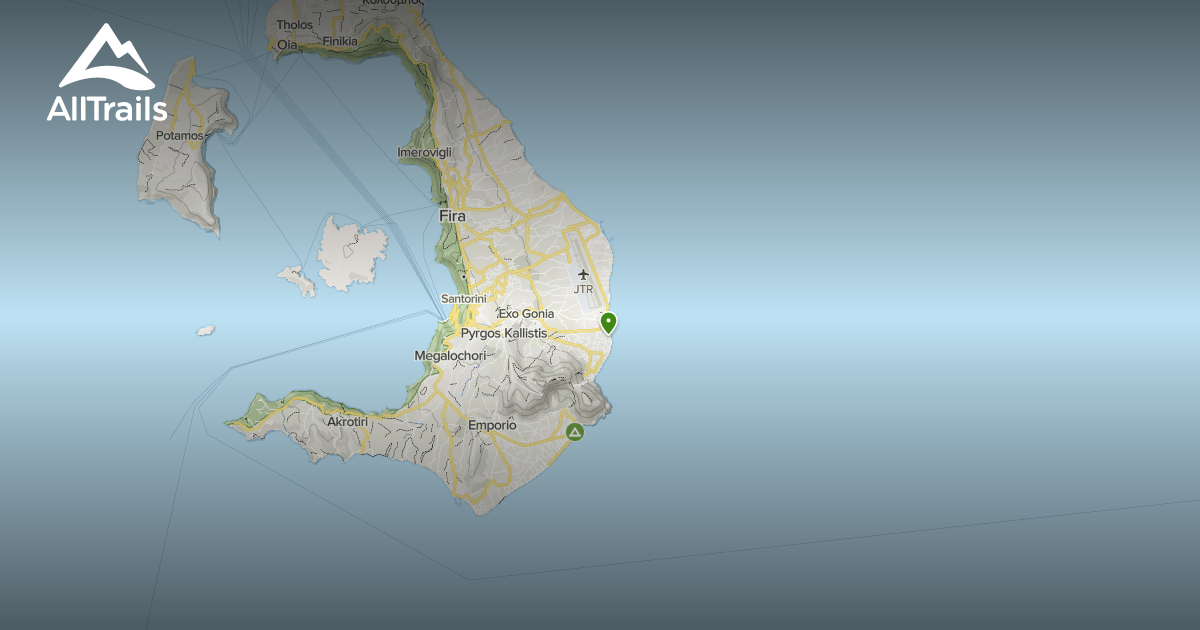Click the Imerovigli town label
The width and height of the screenshot is (1200, 630).
click(427, 151)
